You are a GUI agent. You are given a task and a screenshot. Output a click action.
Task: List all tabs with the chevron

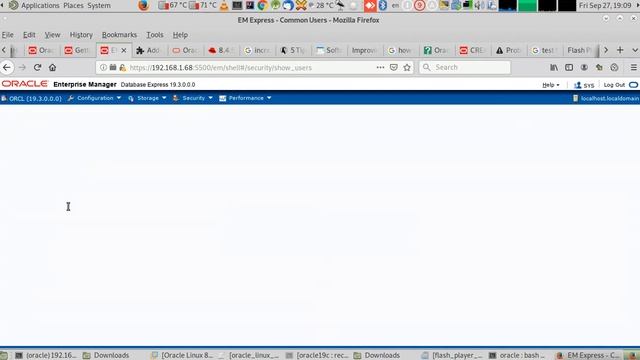pyautogui.click(x=635, y=50)
